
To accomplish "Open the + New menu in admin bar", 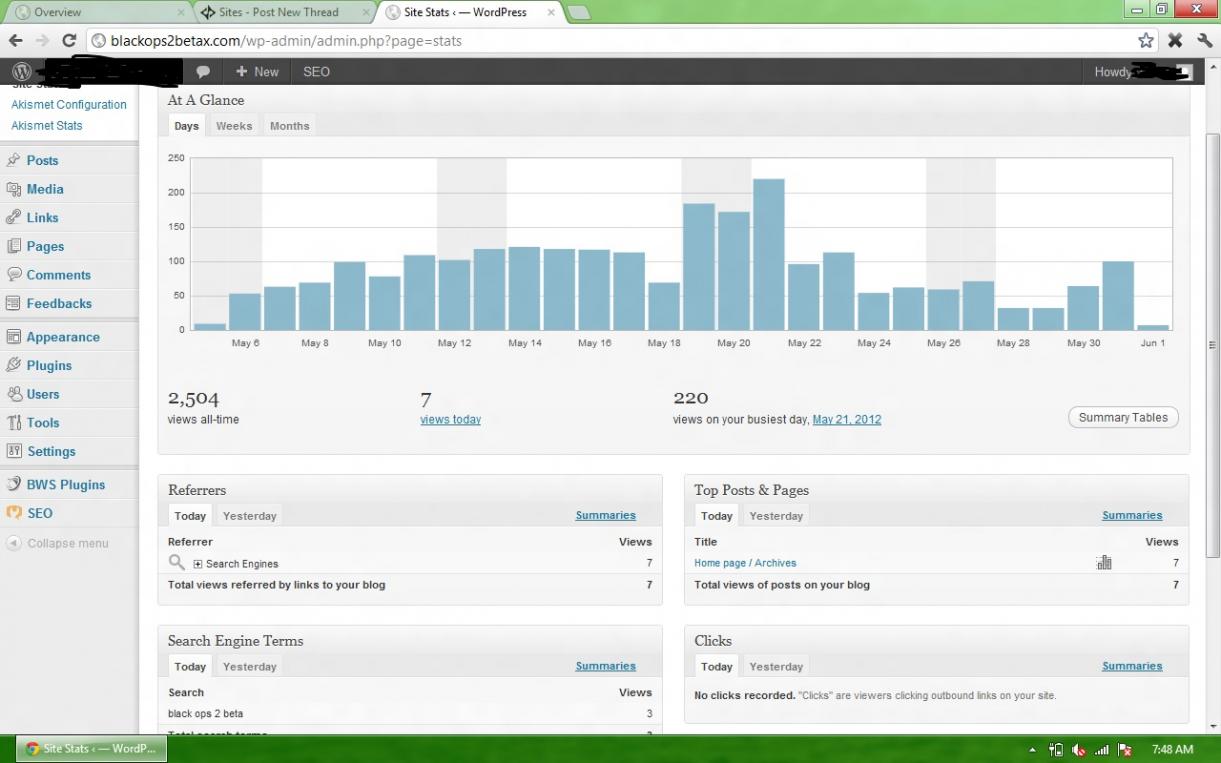I will point(257,72).
